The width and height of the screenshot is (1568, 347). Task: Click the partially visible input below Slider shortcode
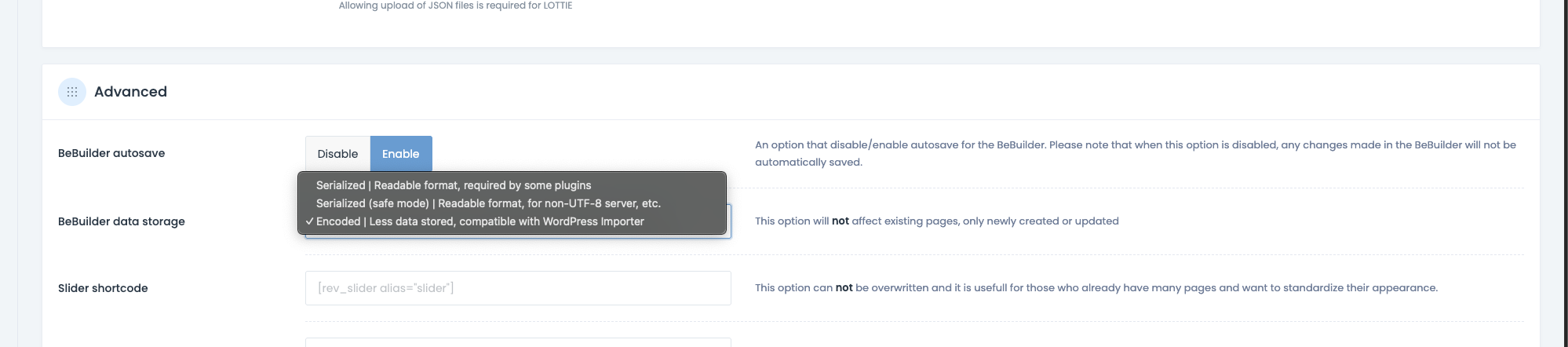[x=518, y=342]
